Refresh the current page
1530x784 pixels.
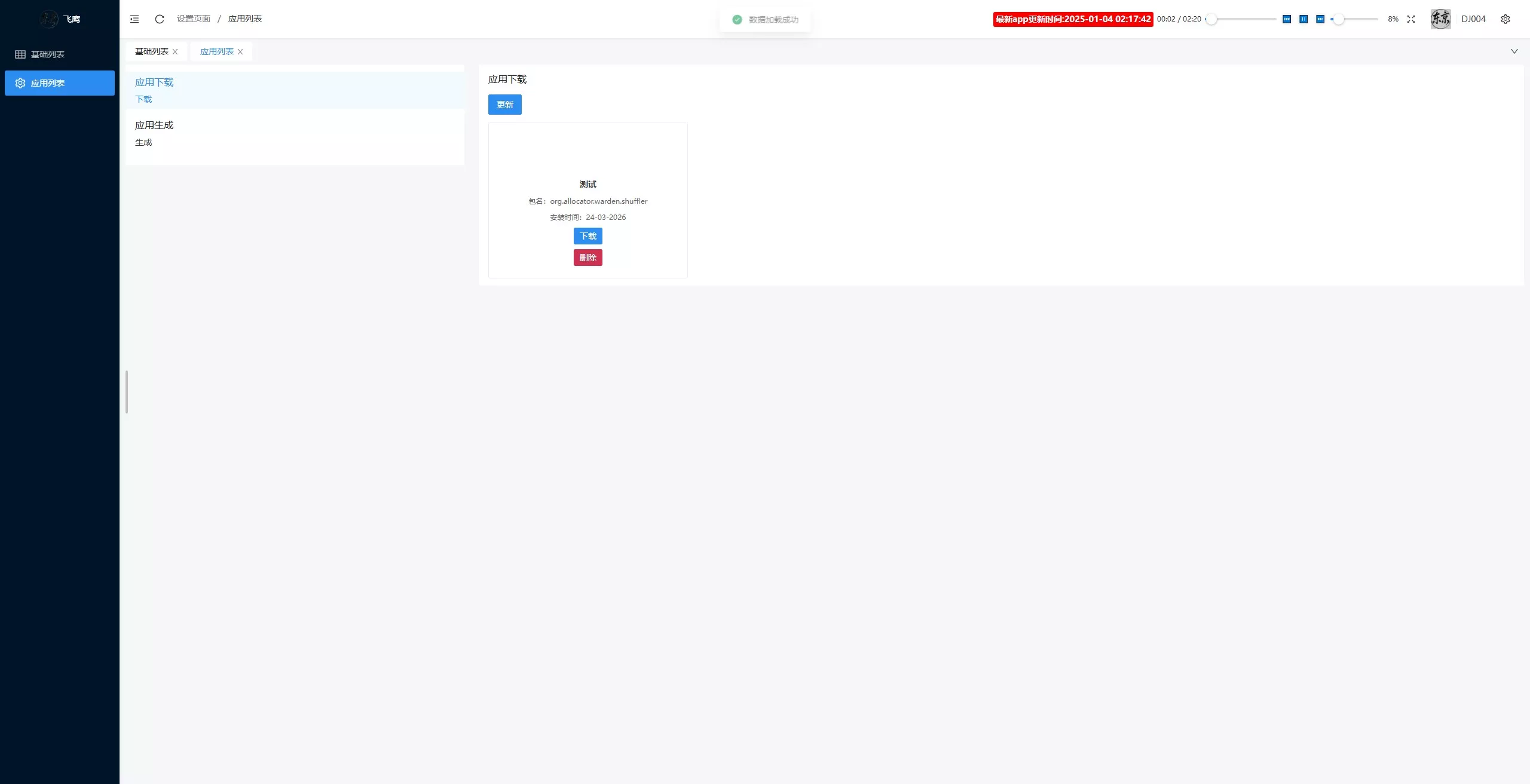(158, 19)
